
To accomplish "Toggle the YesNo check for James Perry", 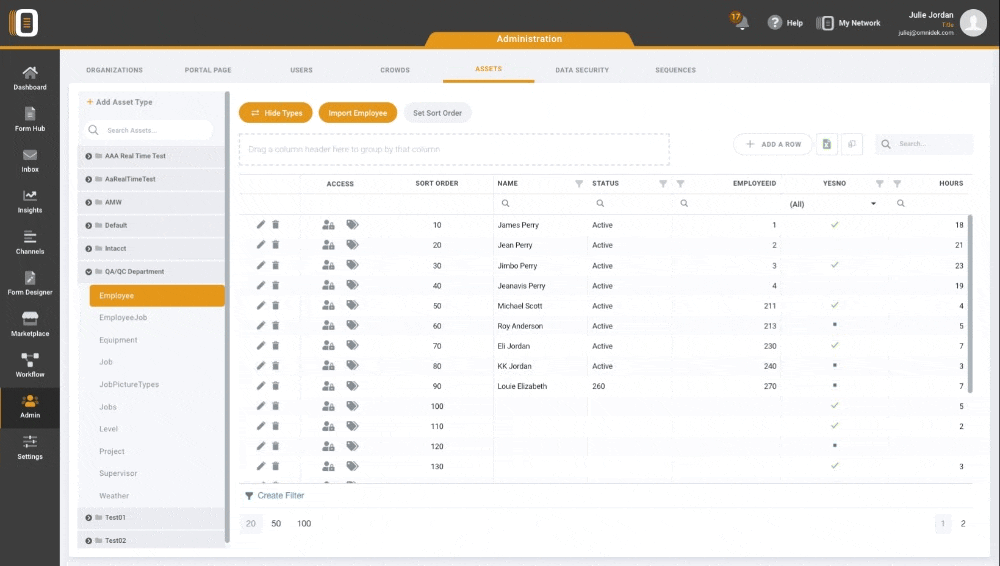I will 834,225.
